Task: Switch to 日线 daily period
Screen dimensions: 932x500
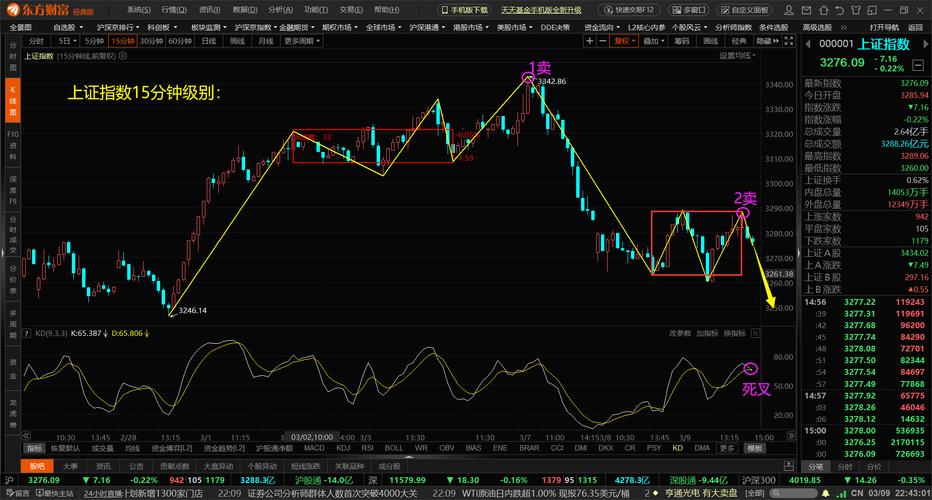Action: click(209, 41)
